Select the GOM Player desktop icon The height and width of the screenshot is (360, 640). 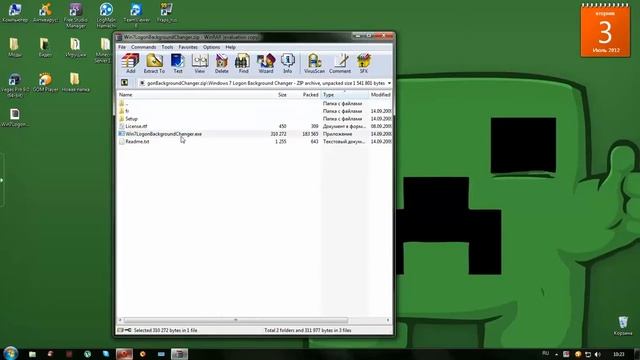pyautogui.click(x=45, y=82)
